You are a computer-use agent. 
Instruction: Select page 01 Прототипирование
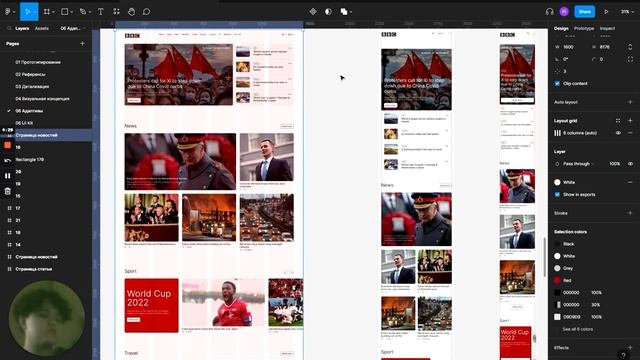pos(38,62)
